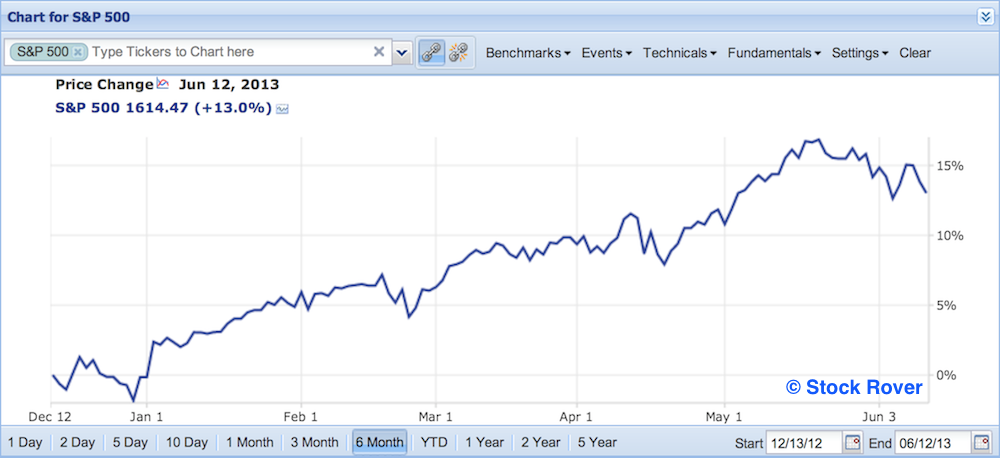Select the 5 Year range
The height and width of the screenshot is (458, 1000).
597,442
